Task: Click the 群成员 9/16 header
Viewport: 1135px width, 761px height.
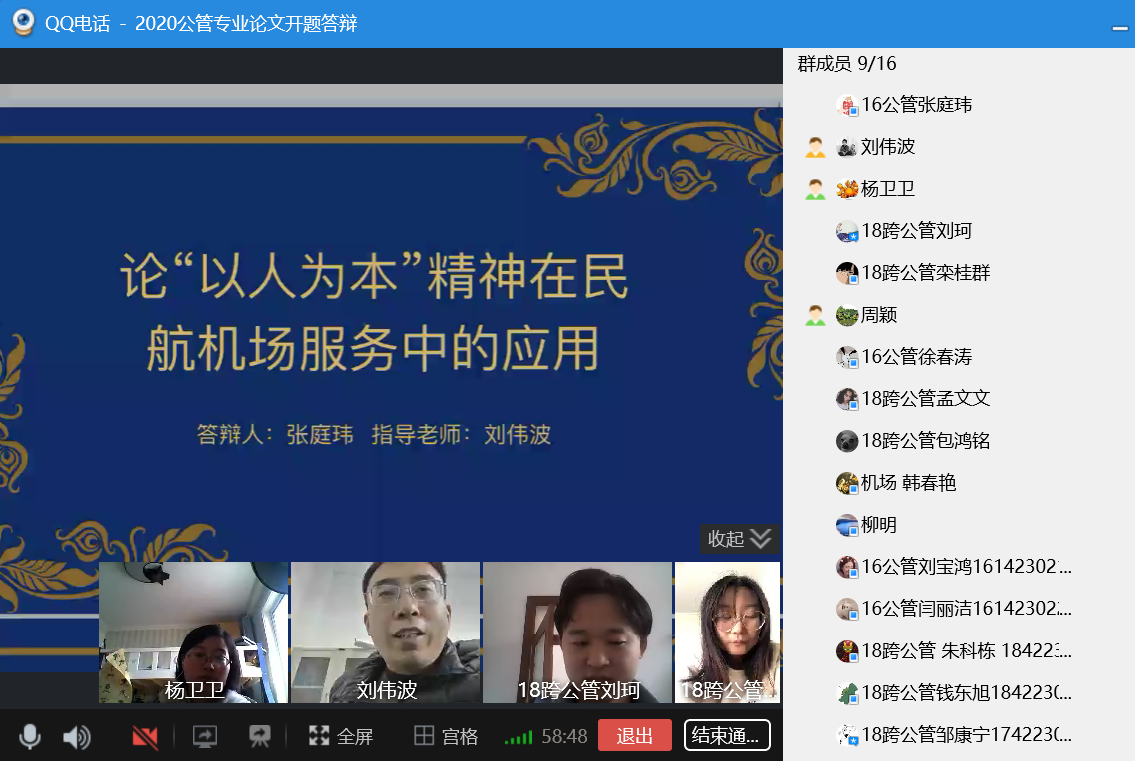Action: pyautogui.click(x=847, y=64)
